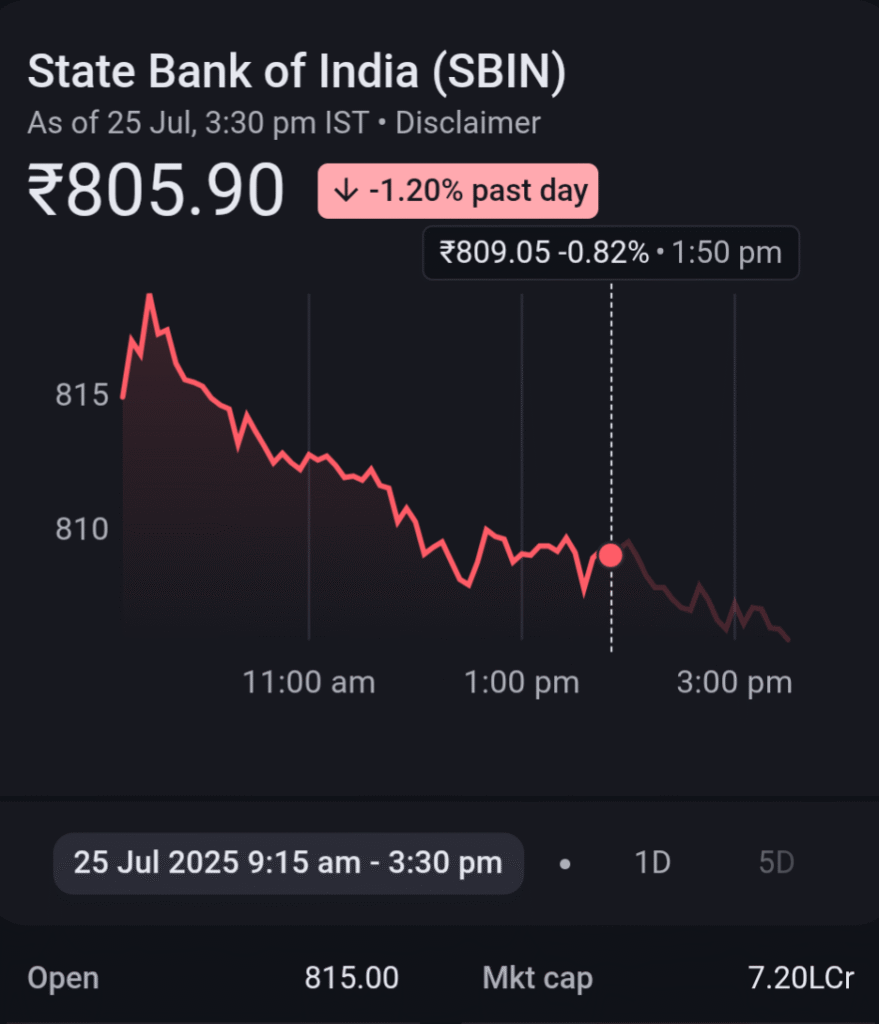Click the ₹809.05 price tooltip
Screen dimensions: 879x1024
click(x=611, y=253)
